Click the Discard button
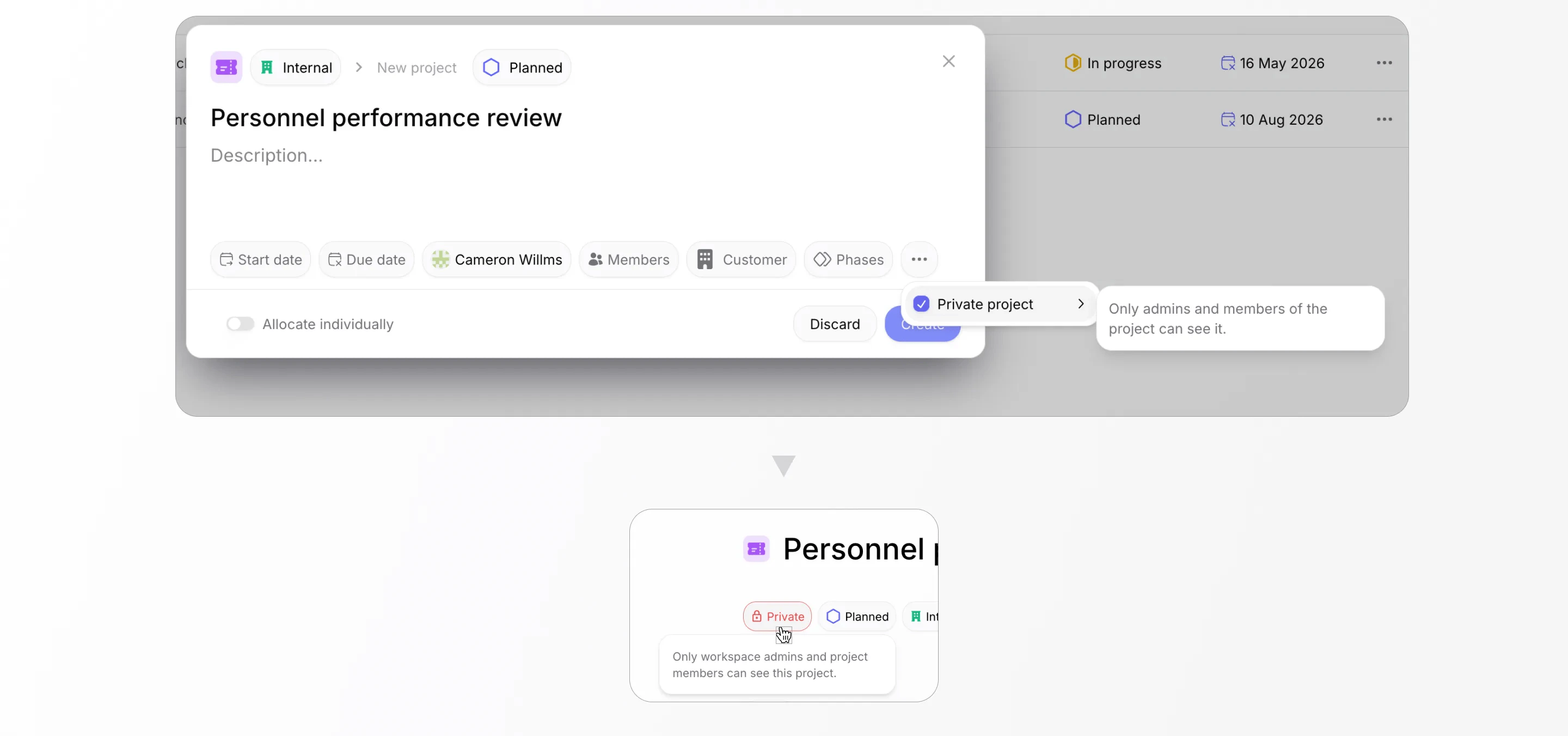This screenshot has height=736, width=1568. (x=835, y=324)
